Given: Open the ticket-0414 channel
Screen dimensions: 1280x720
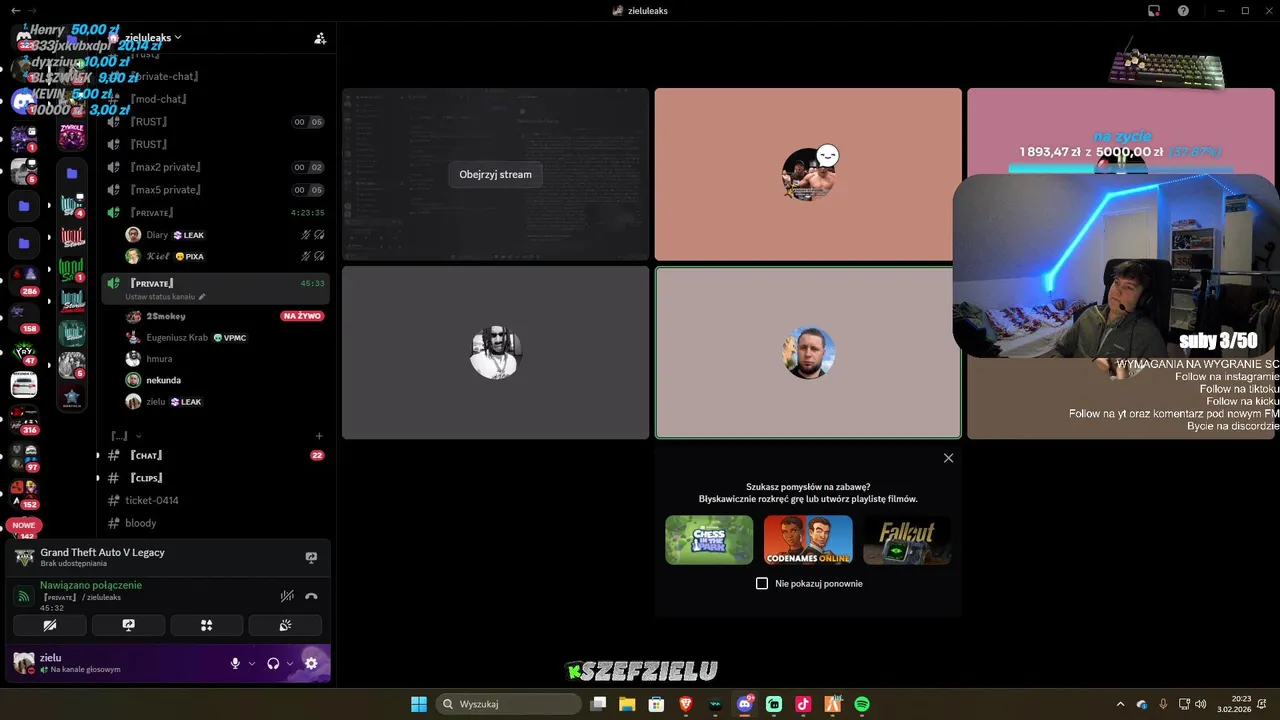Looking at the screenshot, I should coord(217,500).
